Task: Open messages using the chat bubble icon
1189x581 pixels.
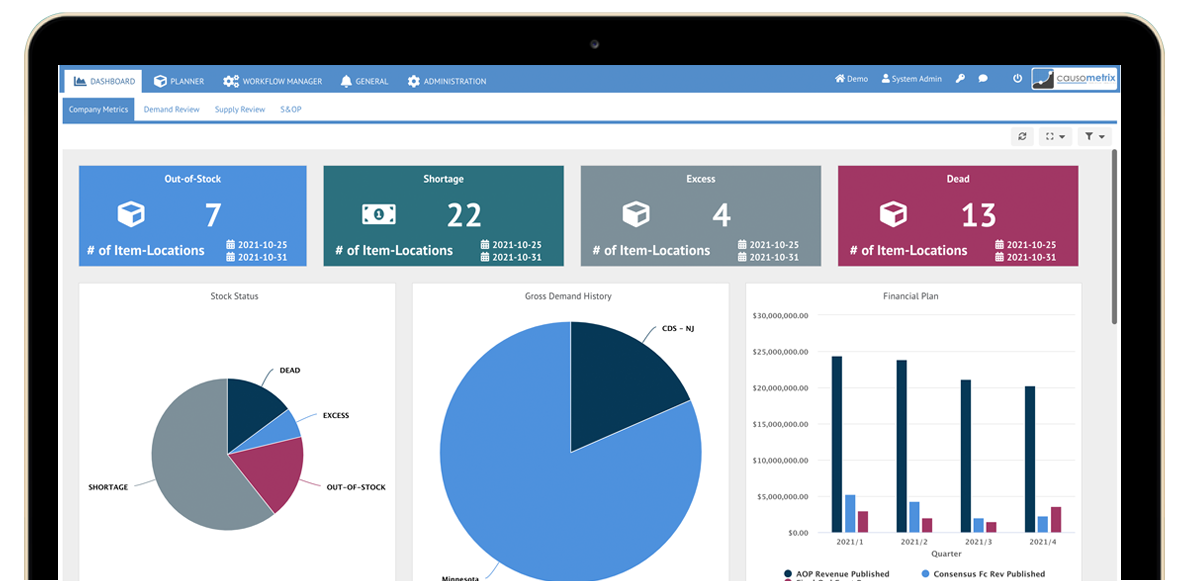Action: click(x=983, y=78)
